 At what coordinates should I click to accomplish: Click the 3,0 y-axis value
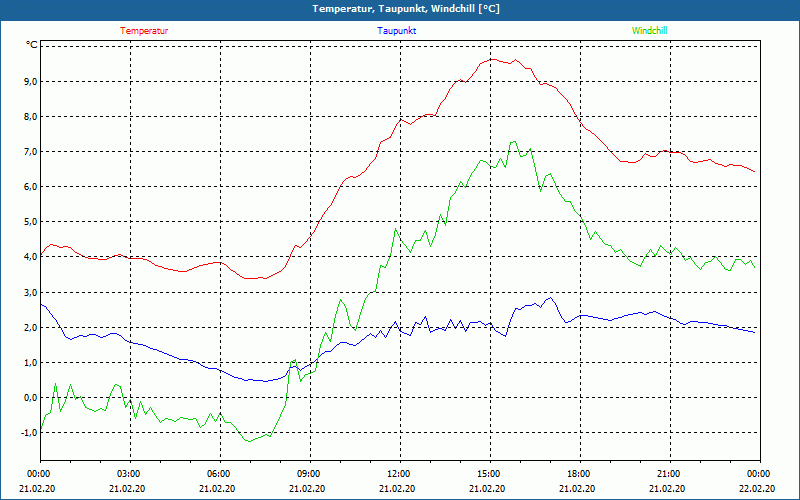click(31, 292)
